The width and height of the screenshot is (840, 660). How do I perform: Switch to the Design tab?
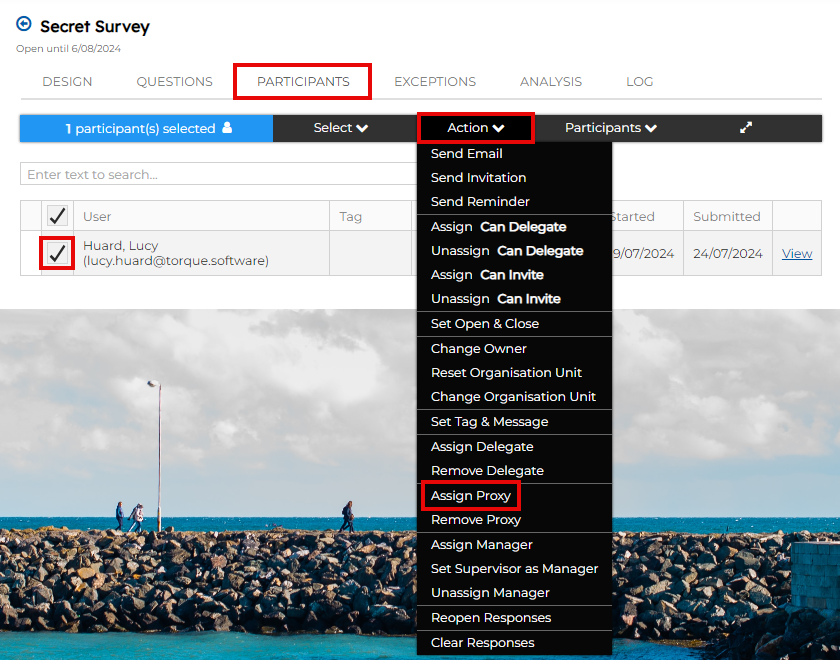tap(67, 82)
